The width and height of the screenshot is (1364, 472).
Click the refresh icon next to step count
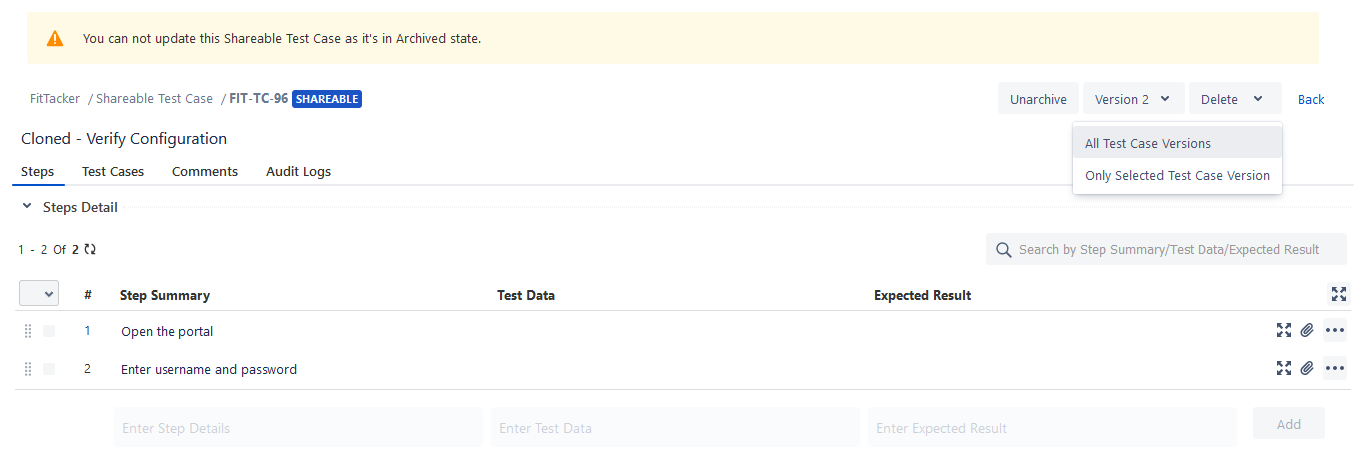[x=90, y=249]
